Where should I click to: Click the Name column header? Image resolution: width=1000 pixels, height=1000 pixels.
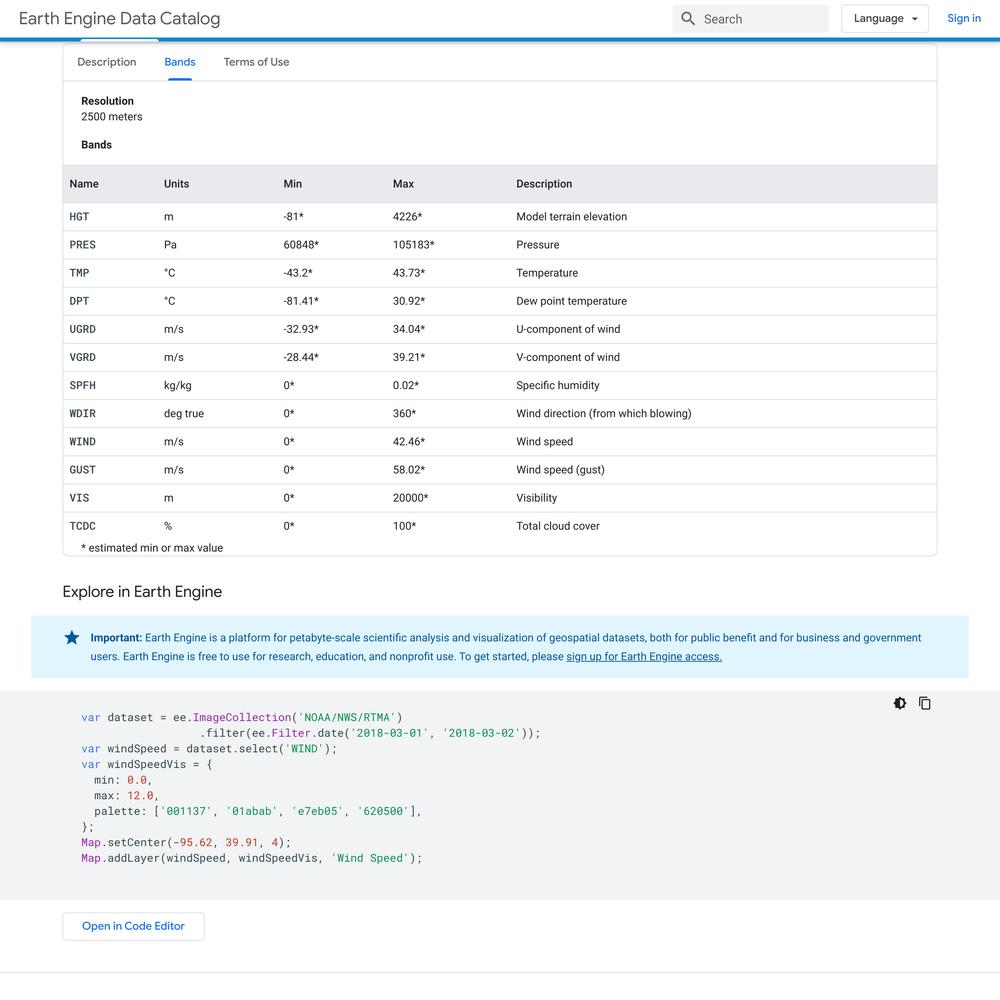coord(84,184)
